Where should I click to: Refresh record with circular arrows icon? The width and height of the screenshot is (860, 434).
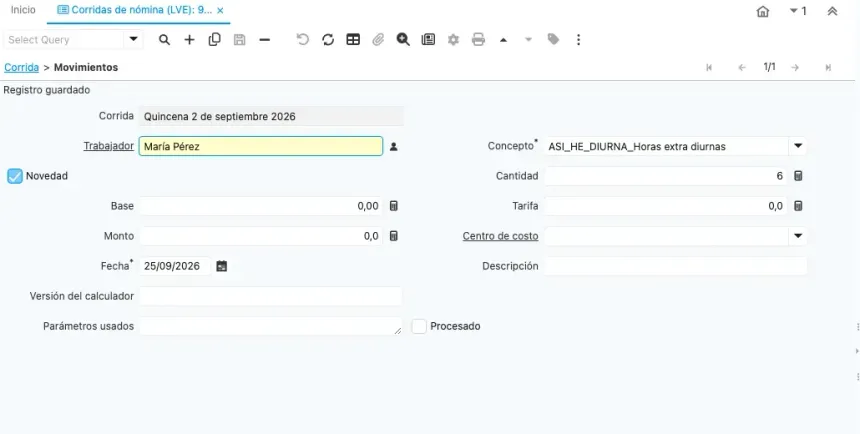click(x=328, y=40)
